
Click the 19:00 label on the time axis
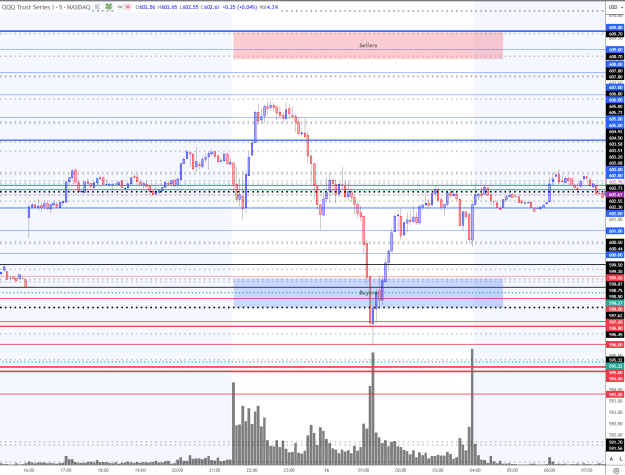click(x=140, y=470)
